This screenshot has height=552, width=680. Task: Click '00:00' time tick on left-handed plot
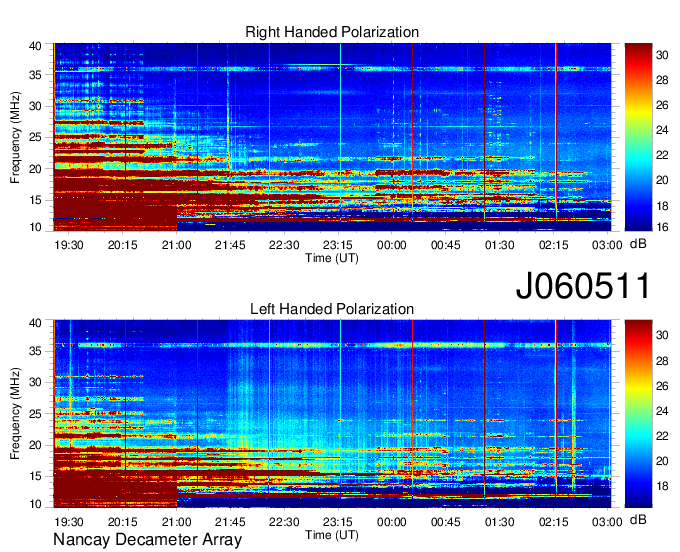[x=392, y=522]
